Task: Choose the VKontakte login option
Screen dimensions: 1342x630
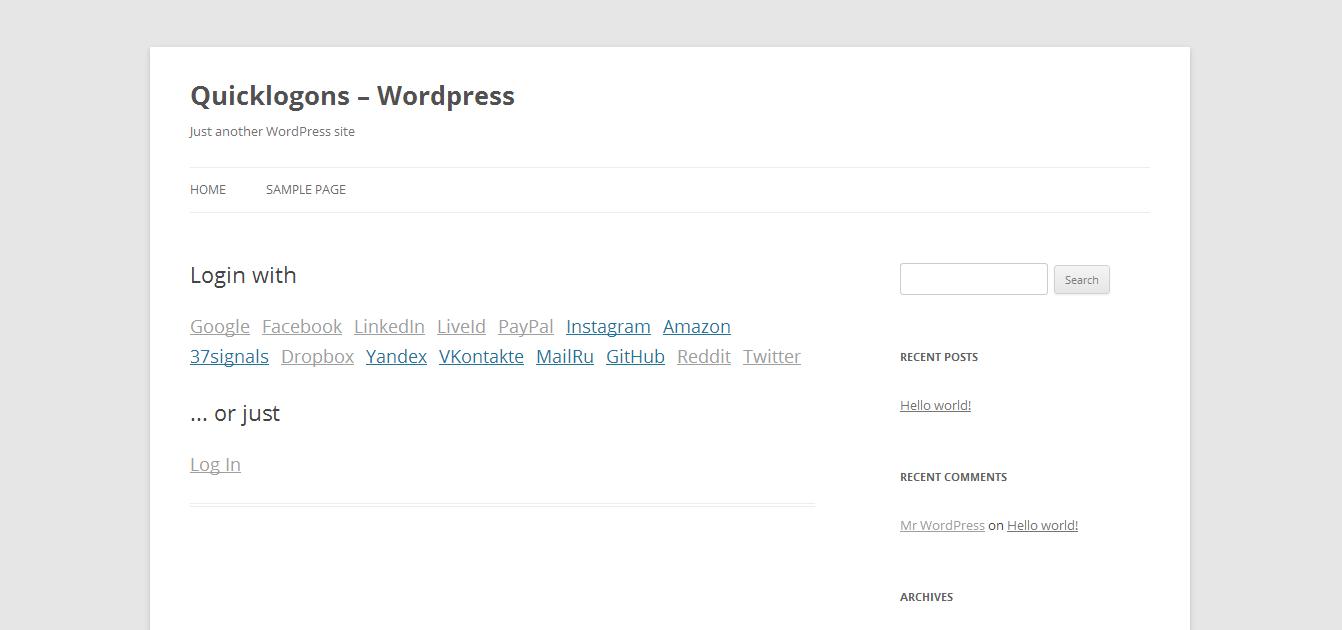Action: (x=481, y=357)
